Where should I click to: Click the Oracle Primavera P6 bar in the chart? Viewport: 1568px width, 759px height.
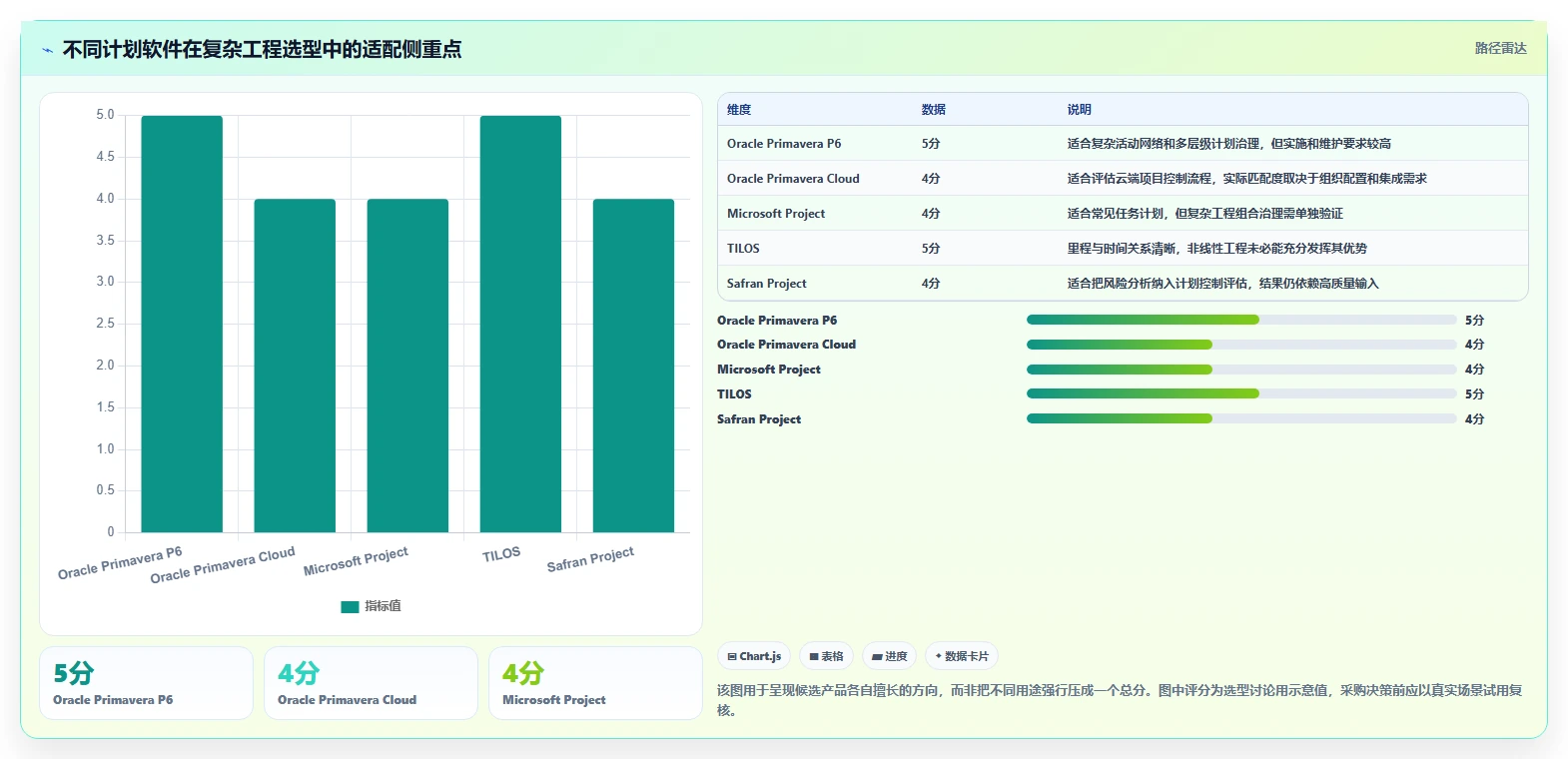coord(182,324)
